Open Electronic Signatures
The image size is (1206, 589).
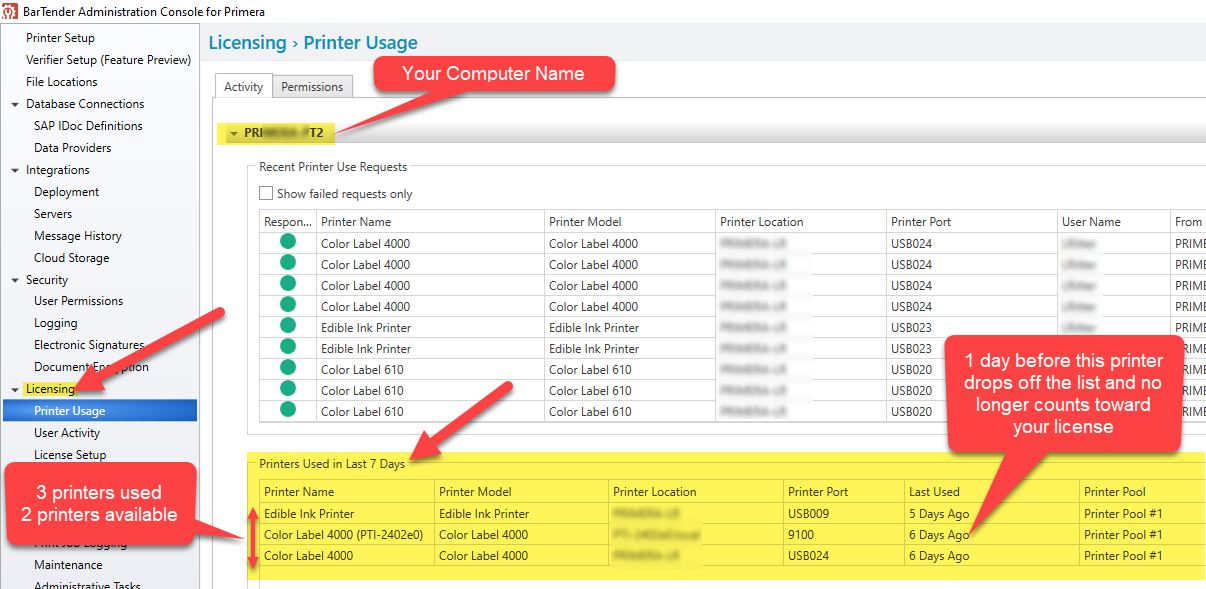point(89,345)
